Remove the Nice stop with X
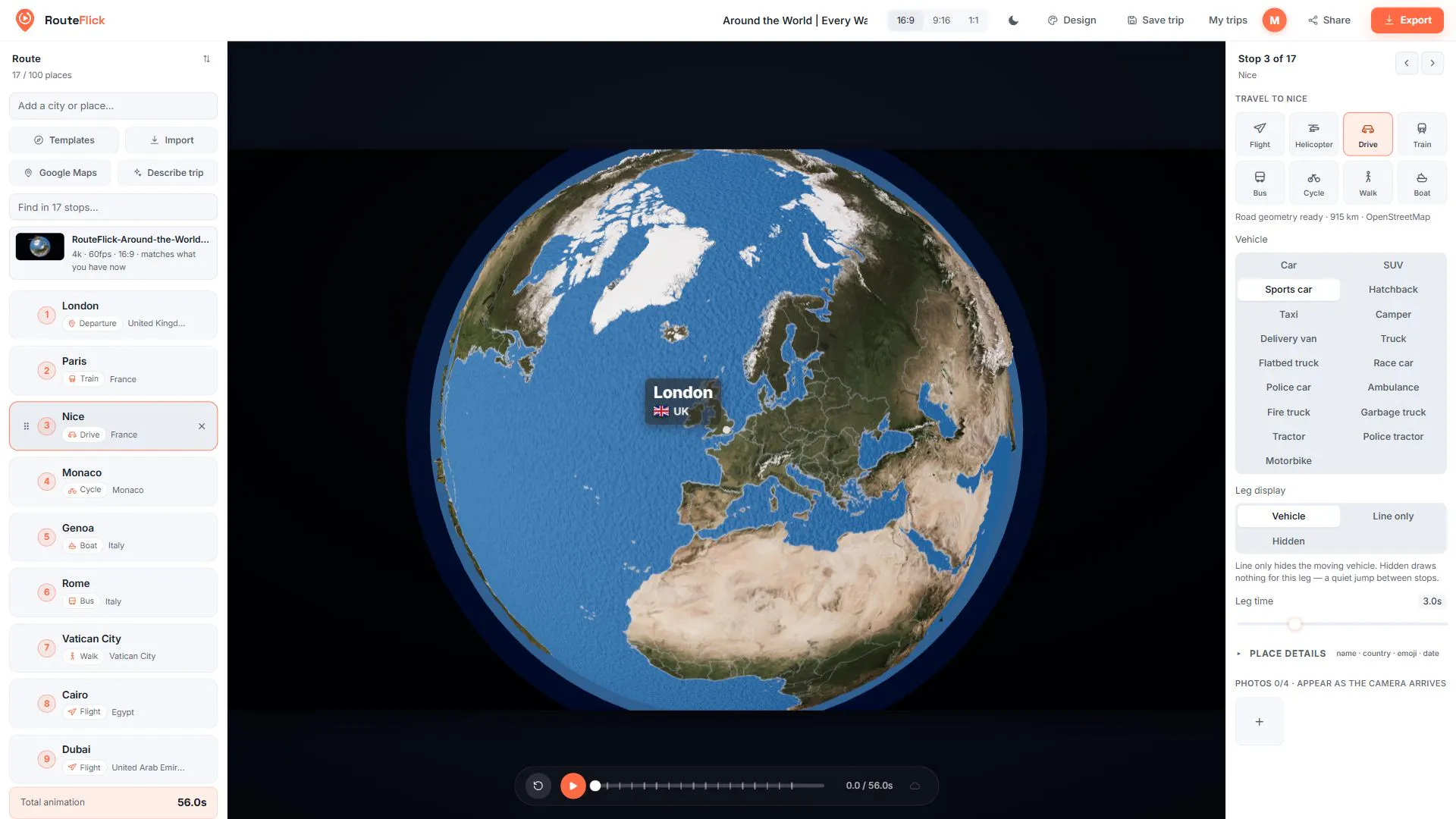 click(202, 426)
